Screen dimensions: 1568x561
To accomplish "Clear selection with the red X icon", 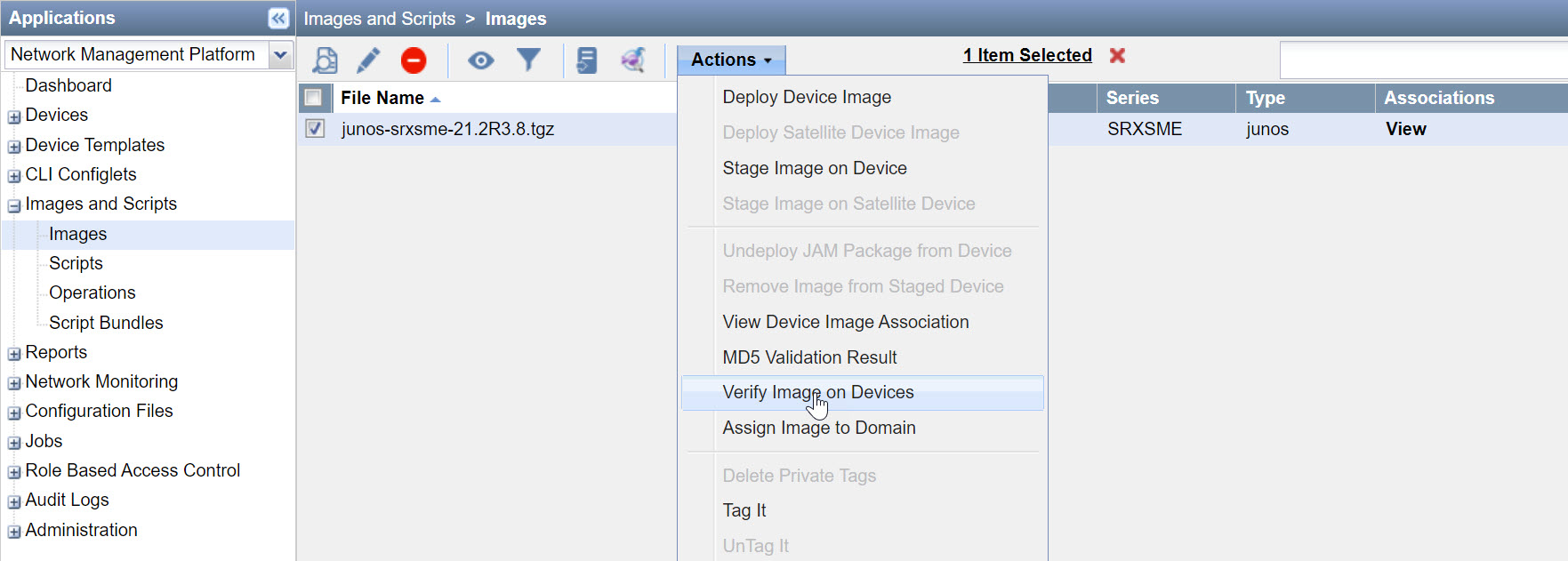I will [x=1118, y=55].
